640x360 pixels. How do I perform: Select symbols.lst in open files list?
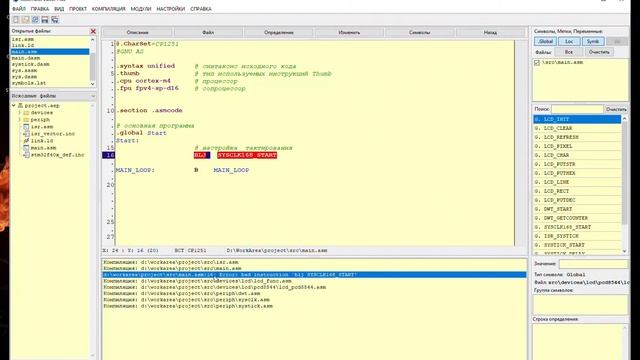(x=29, y=83)
